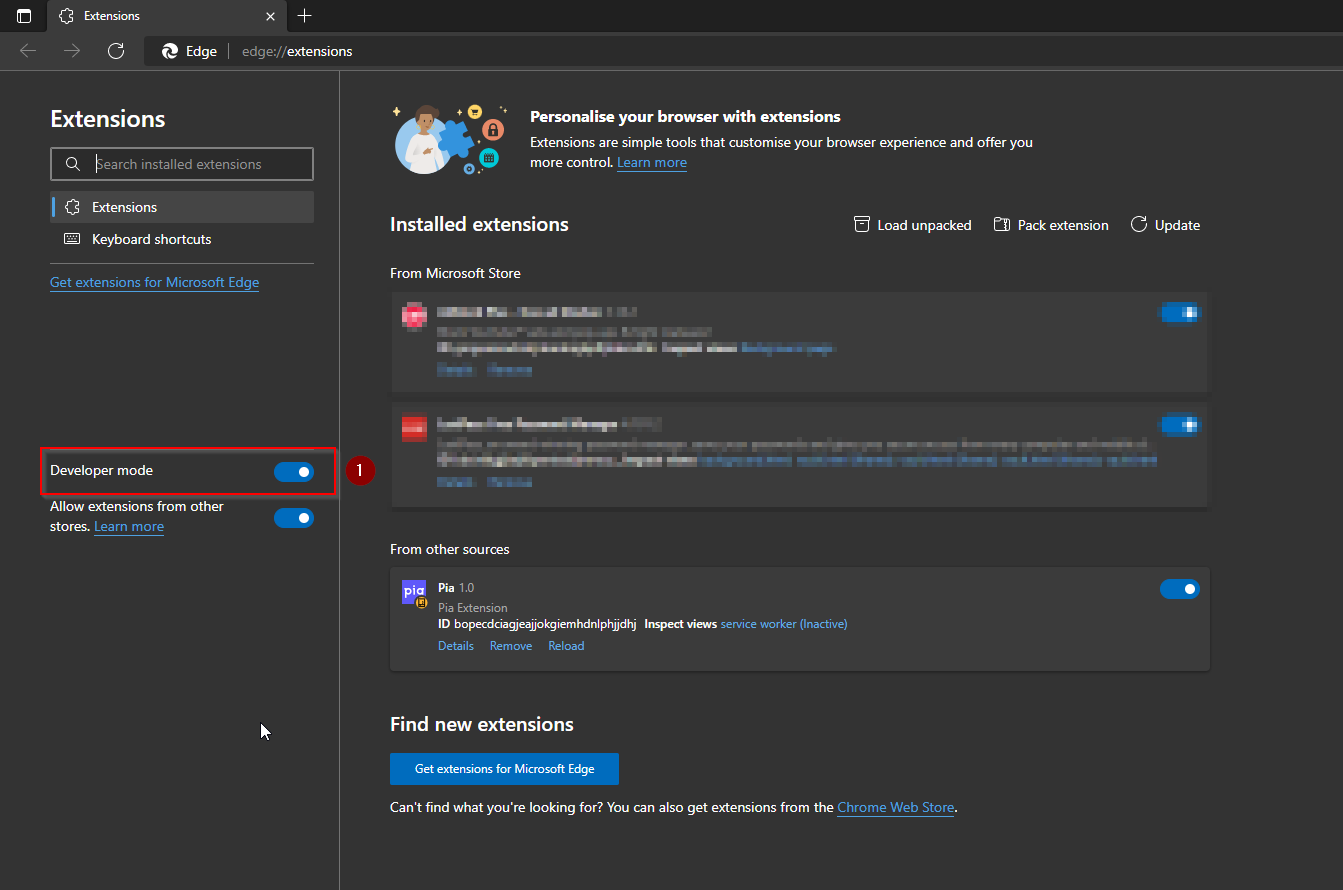Go back using the back arrow
The height and width of the screenshot is (890, 1343).
(28, 51)
